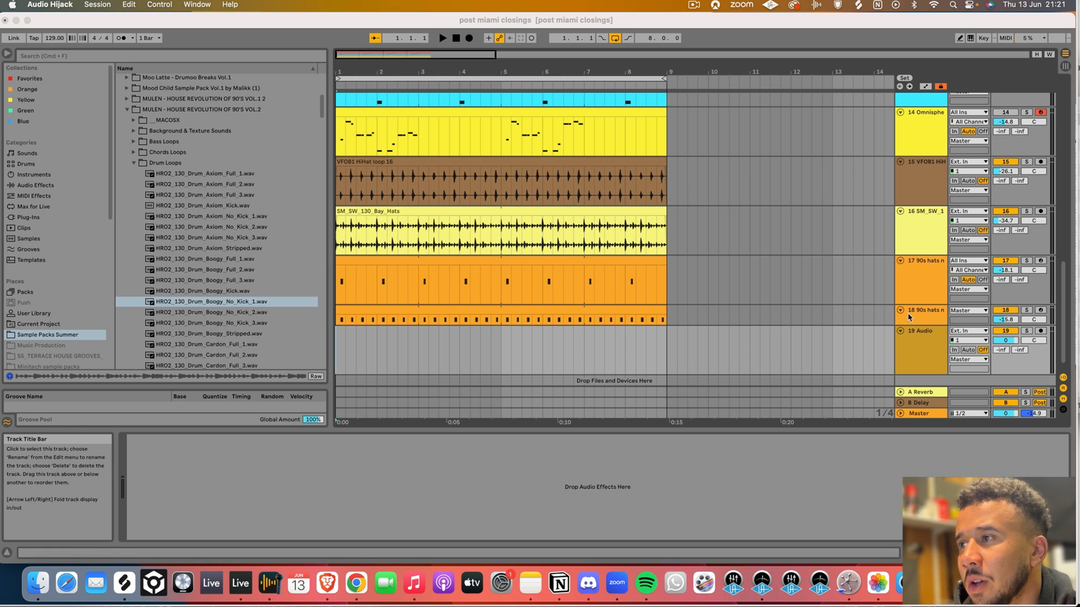
Task: Click the Arrangement Record button
Action: click(x=469, y=38)
